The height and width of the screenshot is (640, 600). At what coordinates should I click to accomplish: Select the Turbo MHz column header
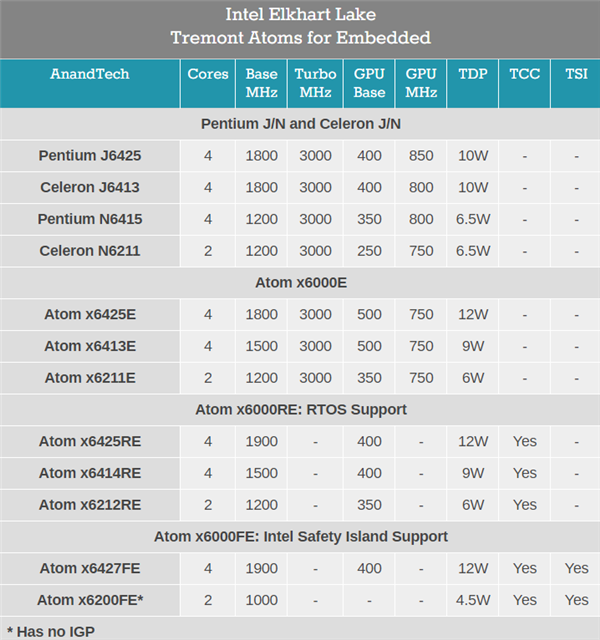coord(316,83)
